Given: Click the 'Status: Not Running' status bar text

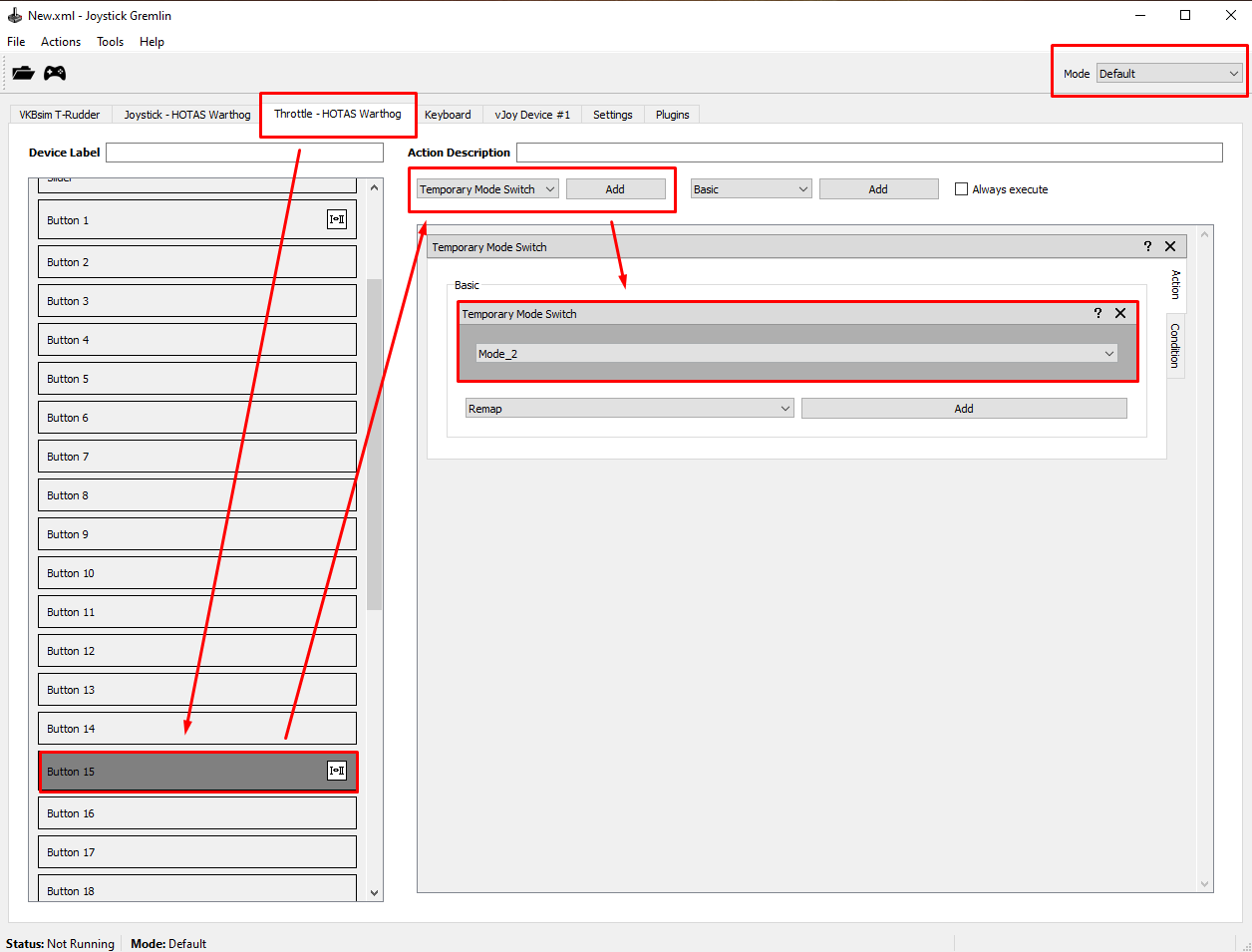Looking at the screenshot, I should click(x=60, y=944).
